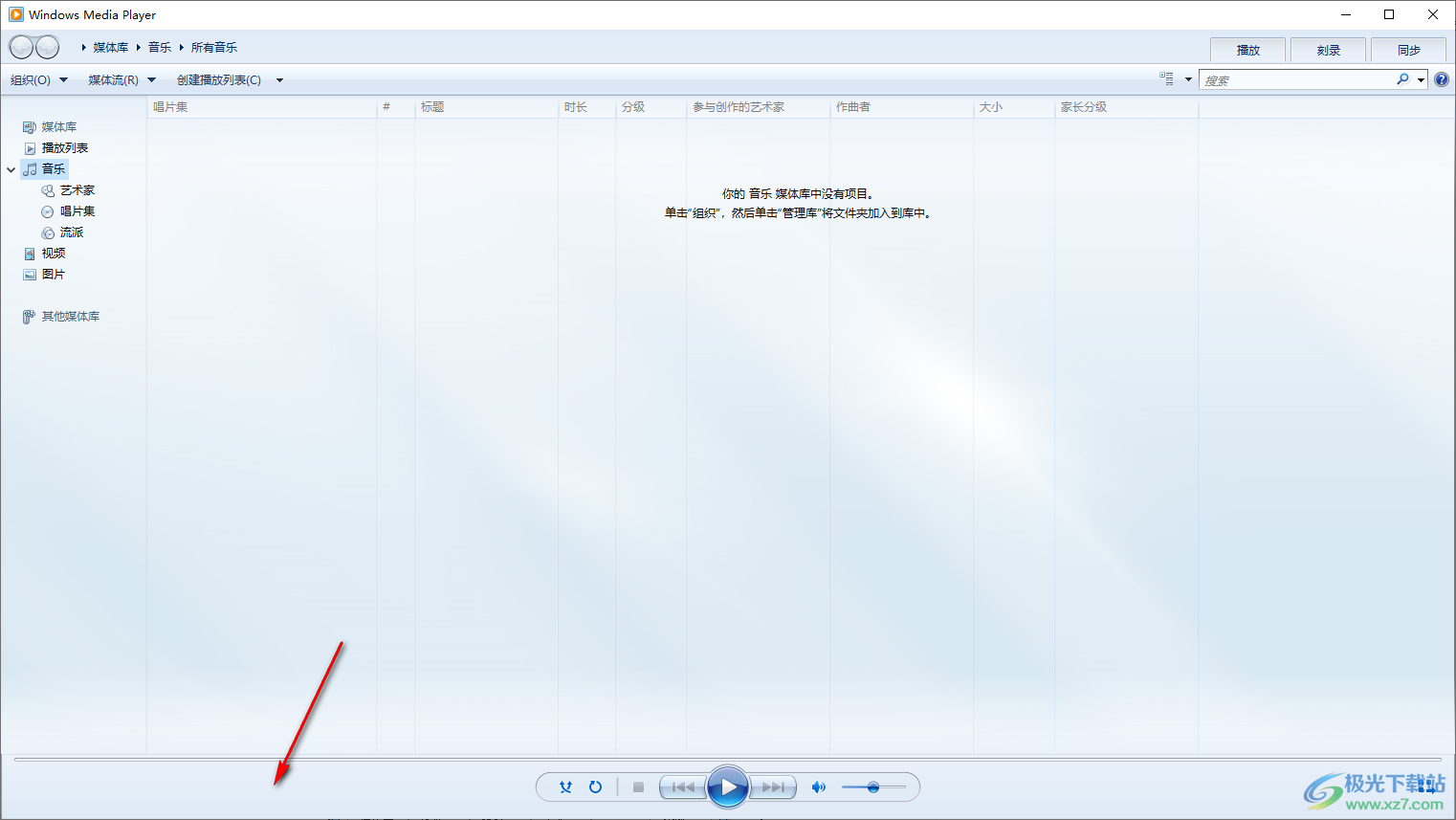
Task: Skip to the next track
Action: 773,787
